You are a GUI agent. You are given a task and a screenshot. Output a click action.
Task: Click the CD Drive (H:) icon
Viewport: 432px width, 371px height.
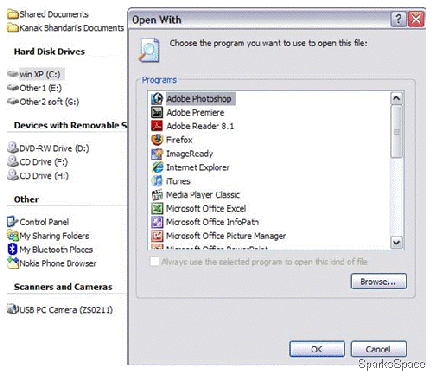pyautogui.click(x=13, y=175)
